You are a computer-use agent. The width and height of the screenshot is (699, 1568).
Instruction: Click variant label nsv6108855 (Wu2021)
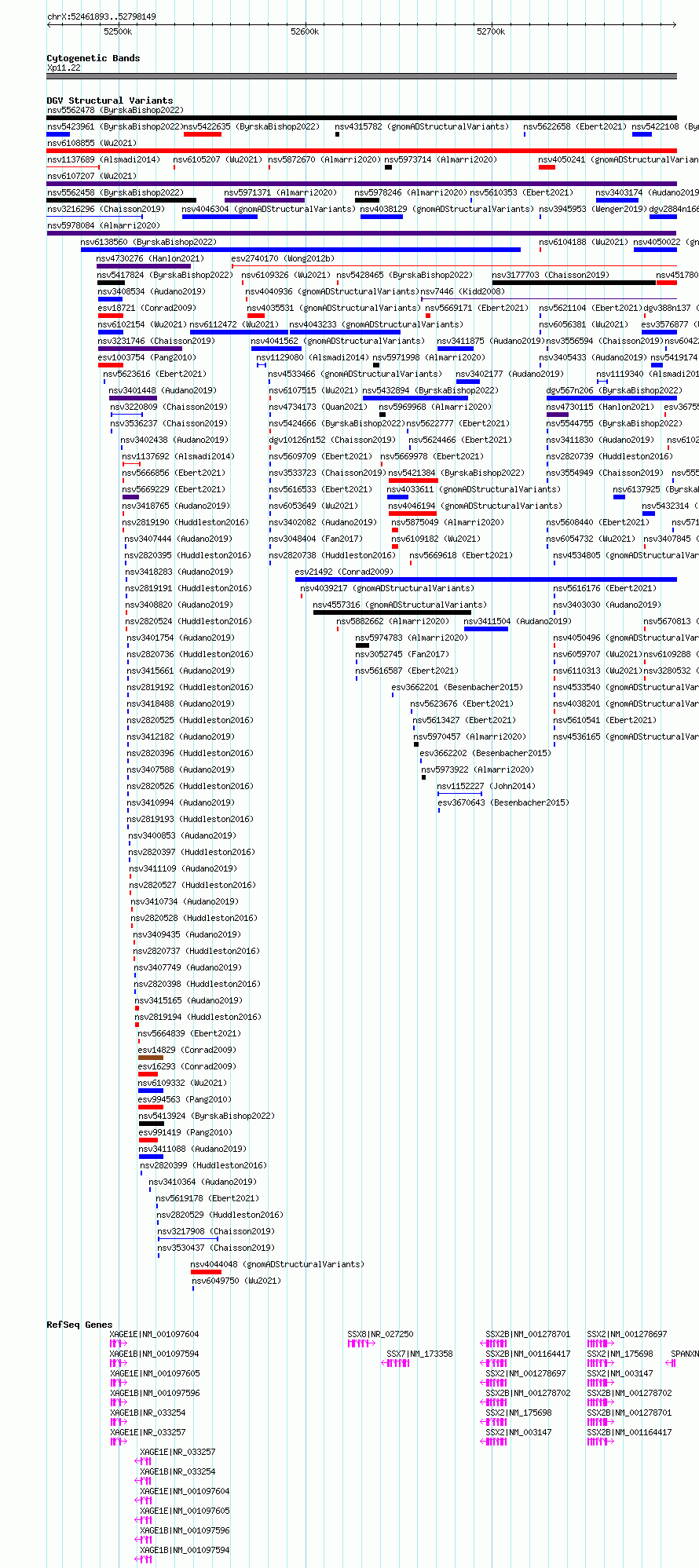(x=92, y=143)
